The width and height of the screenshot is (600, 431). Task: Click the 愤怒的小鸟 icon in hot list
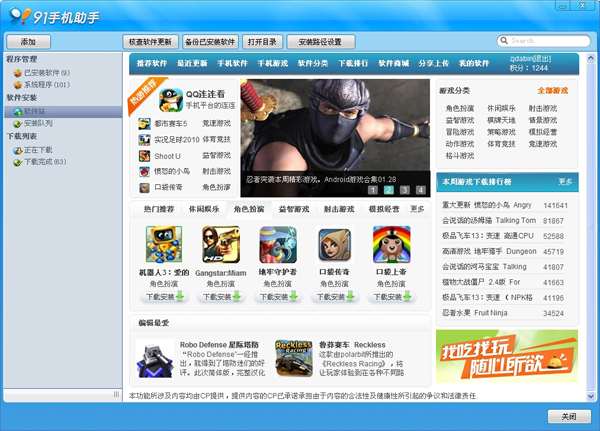pos(145,171)
